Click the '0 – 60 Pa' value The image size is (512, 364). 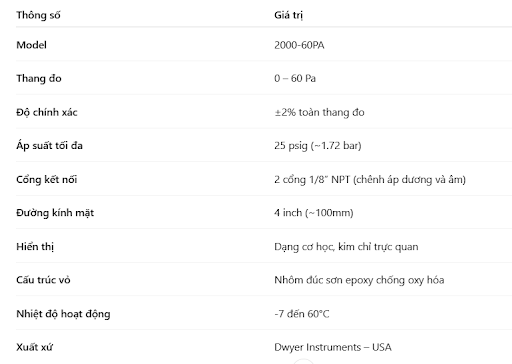pyautogui.click(x=295, y=78)
